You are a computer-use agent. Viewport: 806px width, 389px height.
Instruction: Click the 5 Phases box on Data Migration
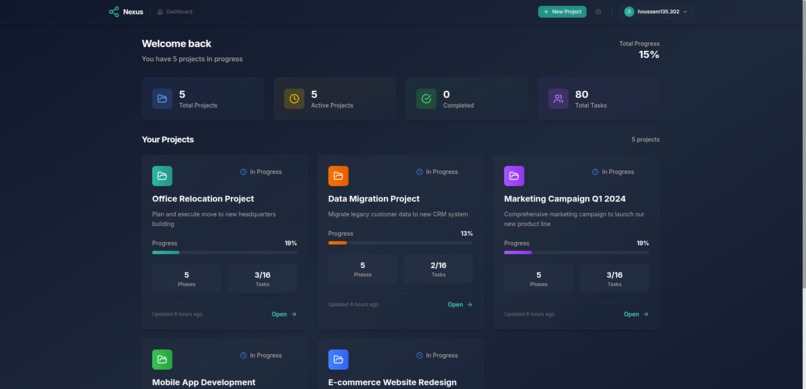coord(362,269)
